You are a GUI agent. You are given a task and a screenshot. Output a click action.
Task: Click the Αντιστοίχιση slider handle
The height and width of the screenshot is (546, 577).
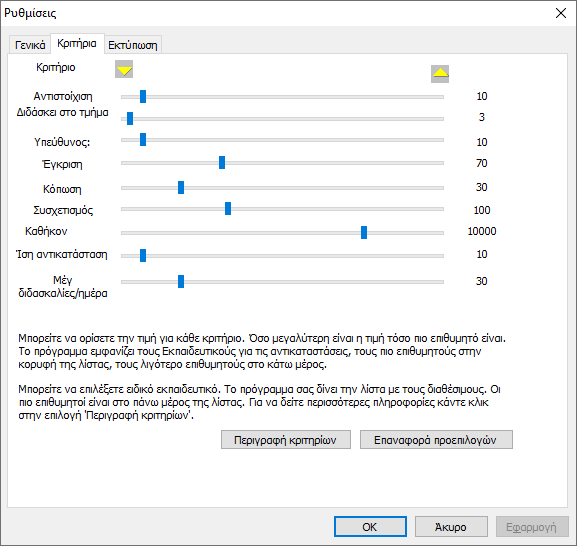coord(143,96)
